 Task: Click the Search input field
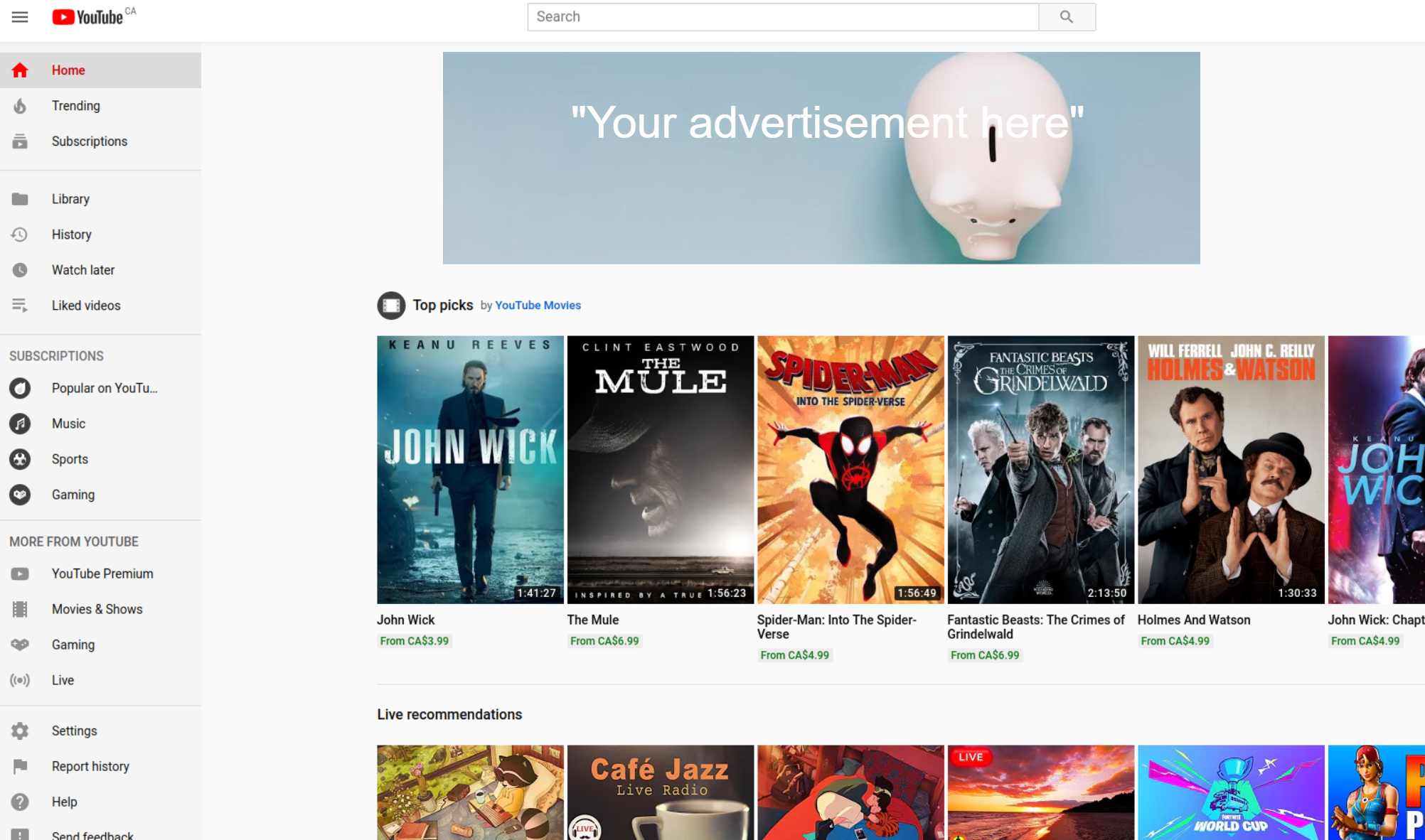pyautogui.click(x=783, y=17)
